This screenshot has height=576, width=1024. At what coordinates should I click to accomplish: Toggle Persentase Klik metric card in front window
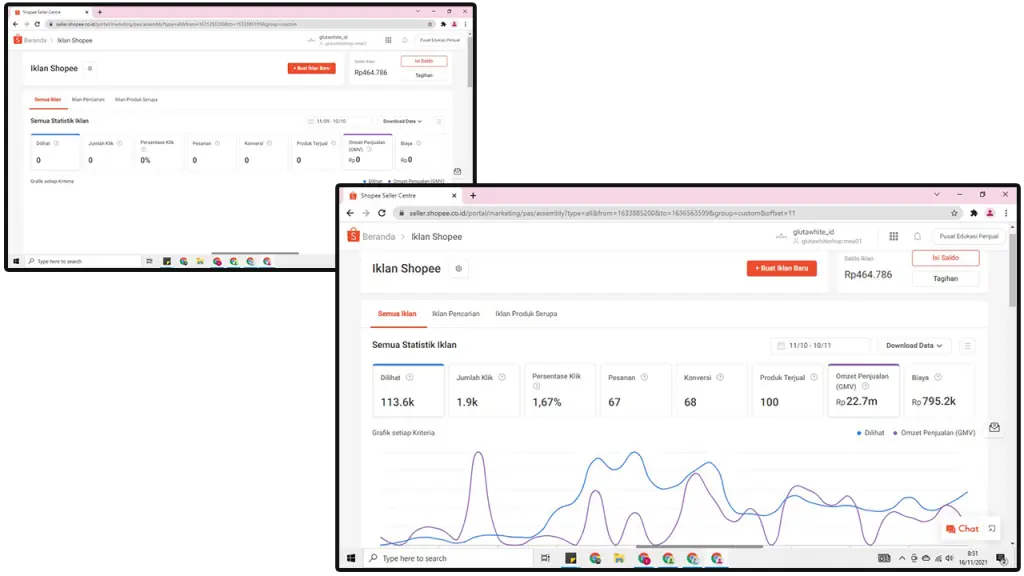click(x=560, y=391)
